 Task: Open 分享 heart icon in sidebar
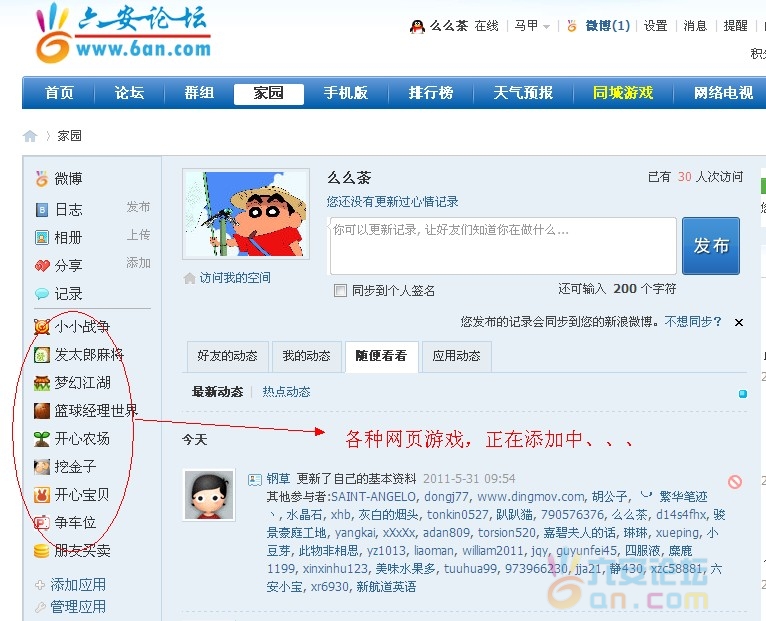coord(41,266)
